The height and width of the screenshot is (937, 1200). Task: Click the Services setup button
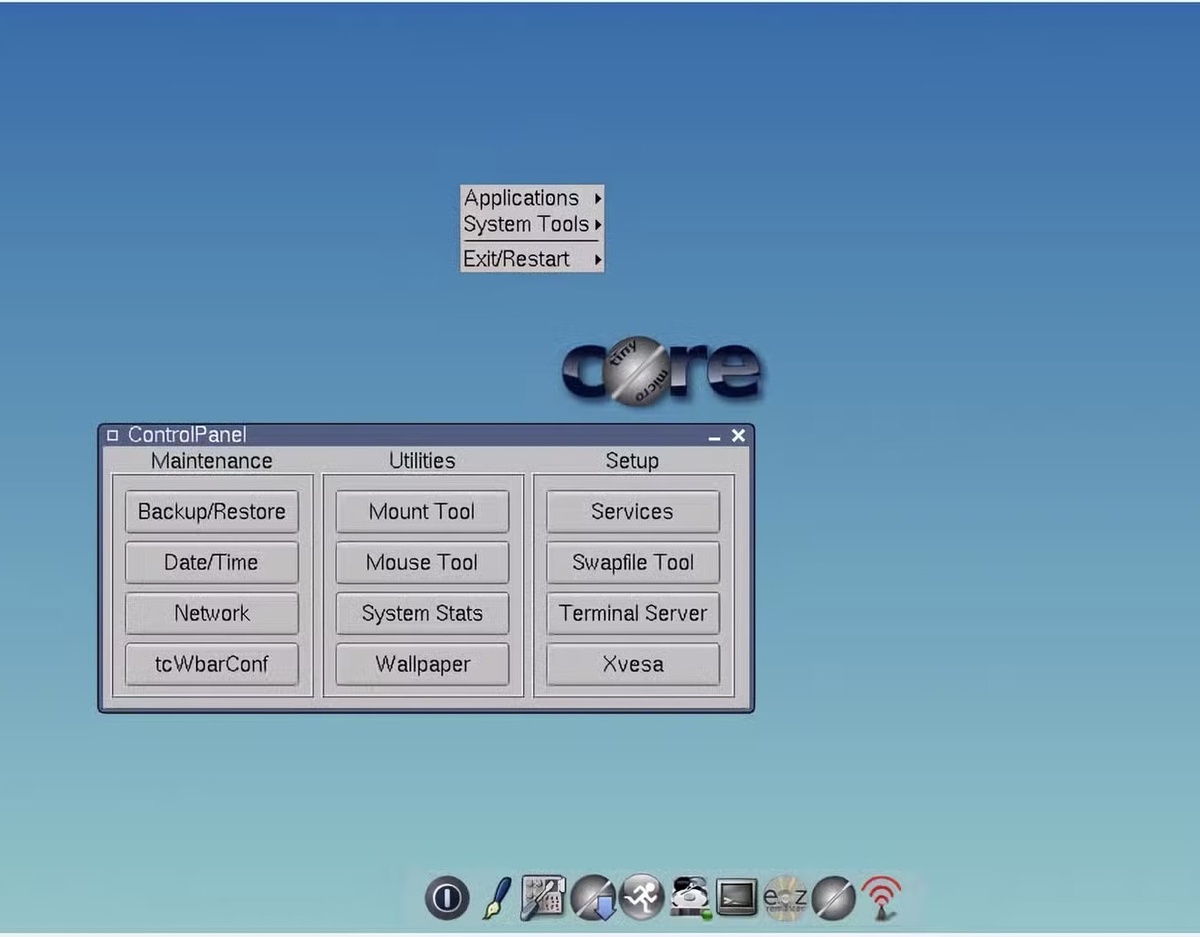pyautogui.click(x=633, y=511)
